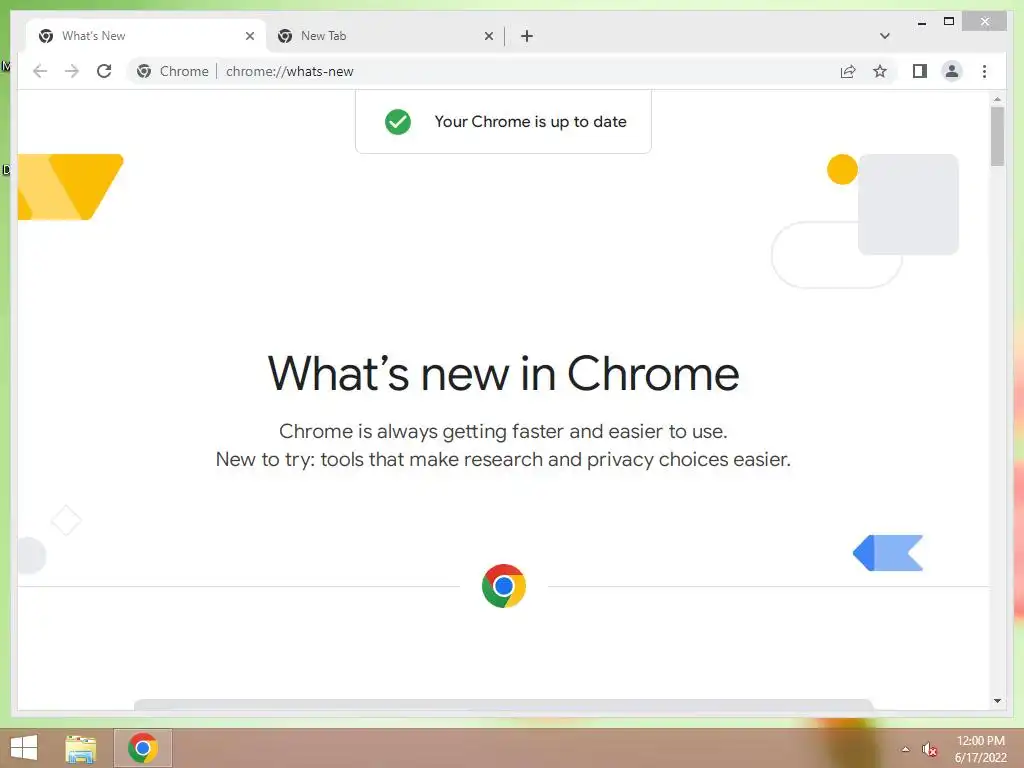The width and height of the screenshot is (1024, 768).
Task: Go back using the back arrow
Action: point(40,71)
